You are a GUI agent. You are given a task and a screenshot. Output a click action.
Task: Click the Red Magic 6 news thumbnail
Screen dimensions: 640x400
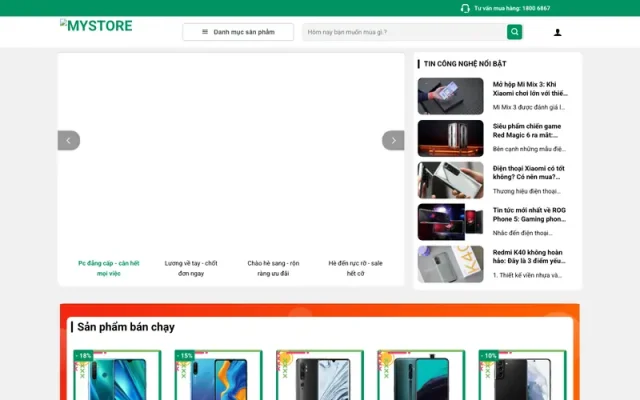click(450, 138)
